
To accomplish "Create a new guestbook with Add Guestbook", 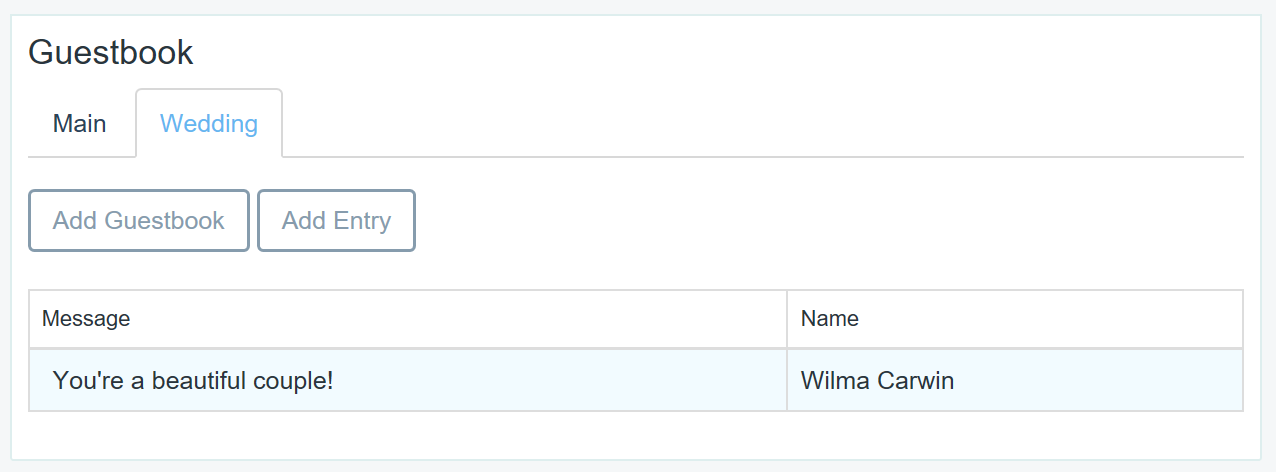I will (139, 221).
